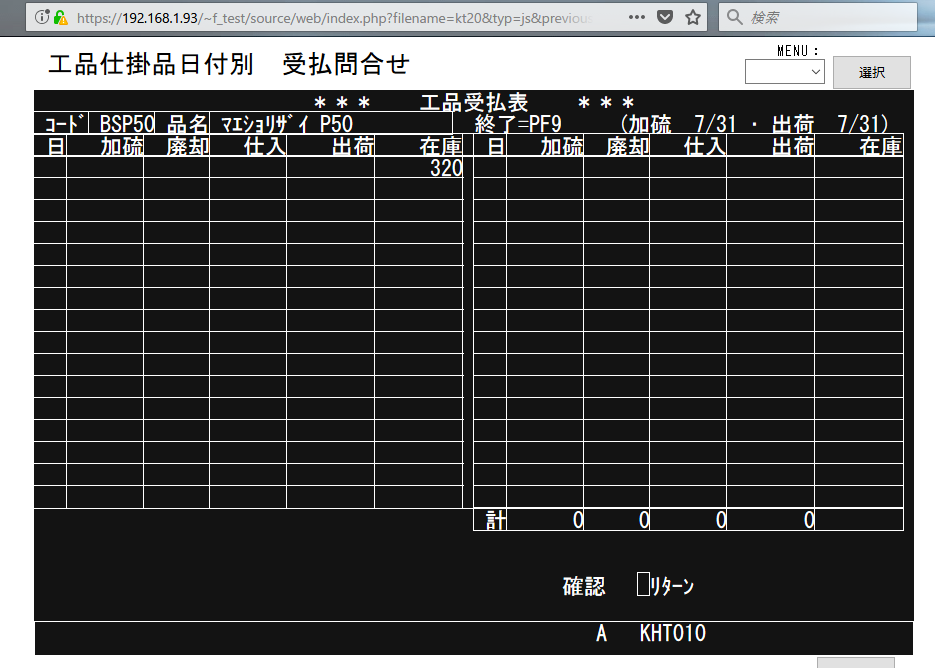Save page with the Pocket icon

tap(665, 18)
